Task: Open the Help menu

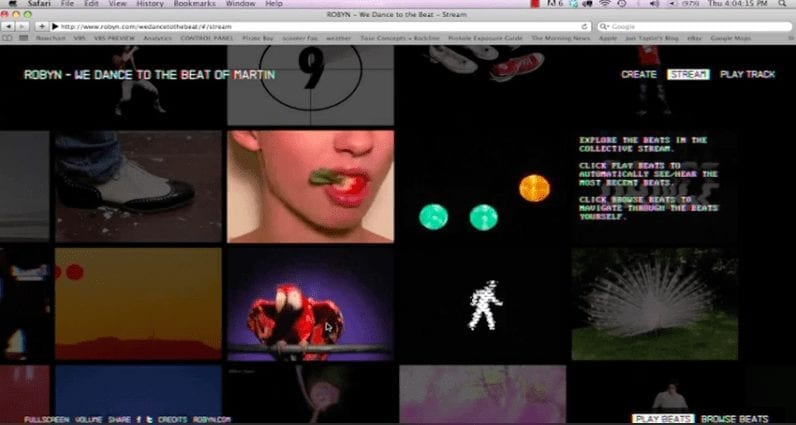Action: [x=274, y=4]
